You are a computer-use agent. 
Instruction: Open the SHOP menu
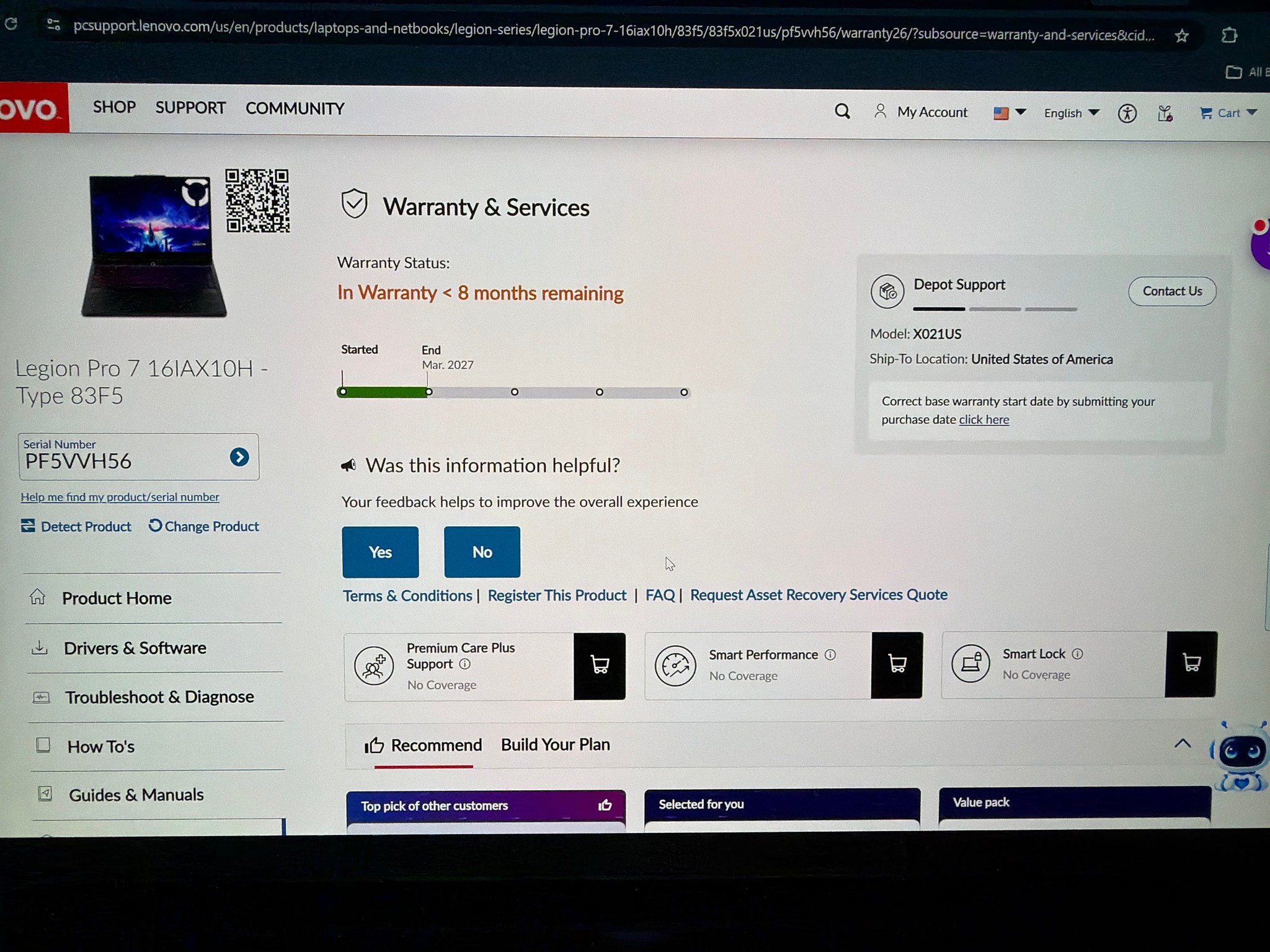pyautogui.click(x=114, y=107)
